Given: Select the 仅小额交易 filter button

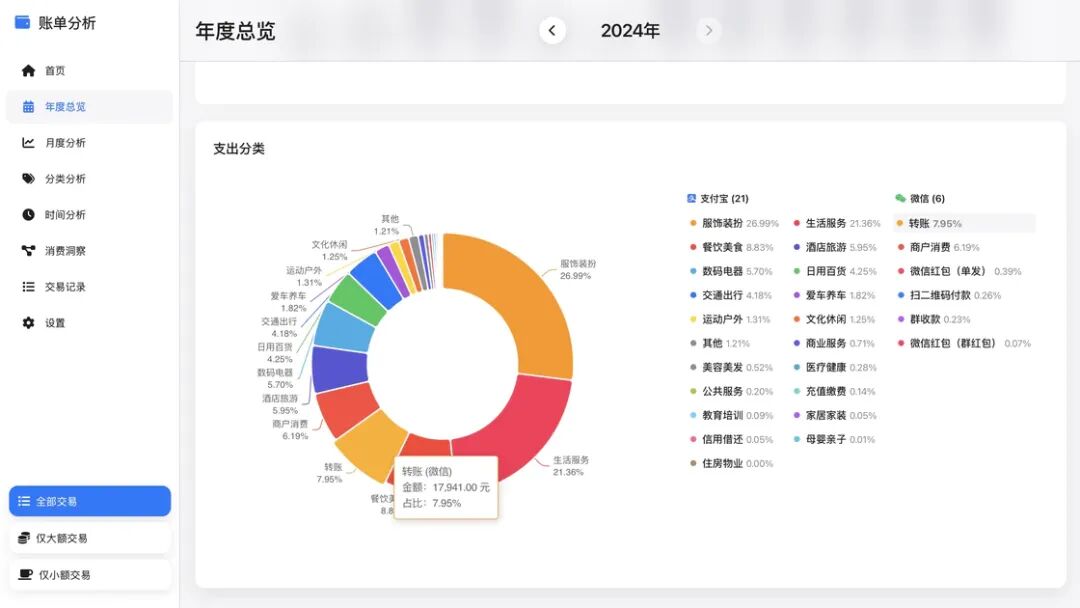Looking at the screenshot, I should (90, 574).
